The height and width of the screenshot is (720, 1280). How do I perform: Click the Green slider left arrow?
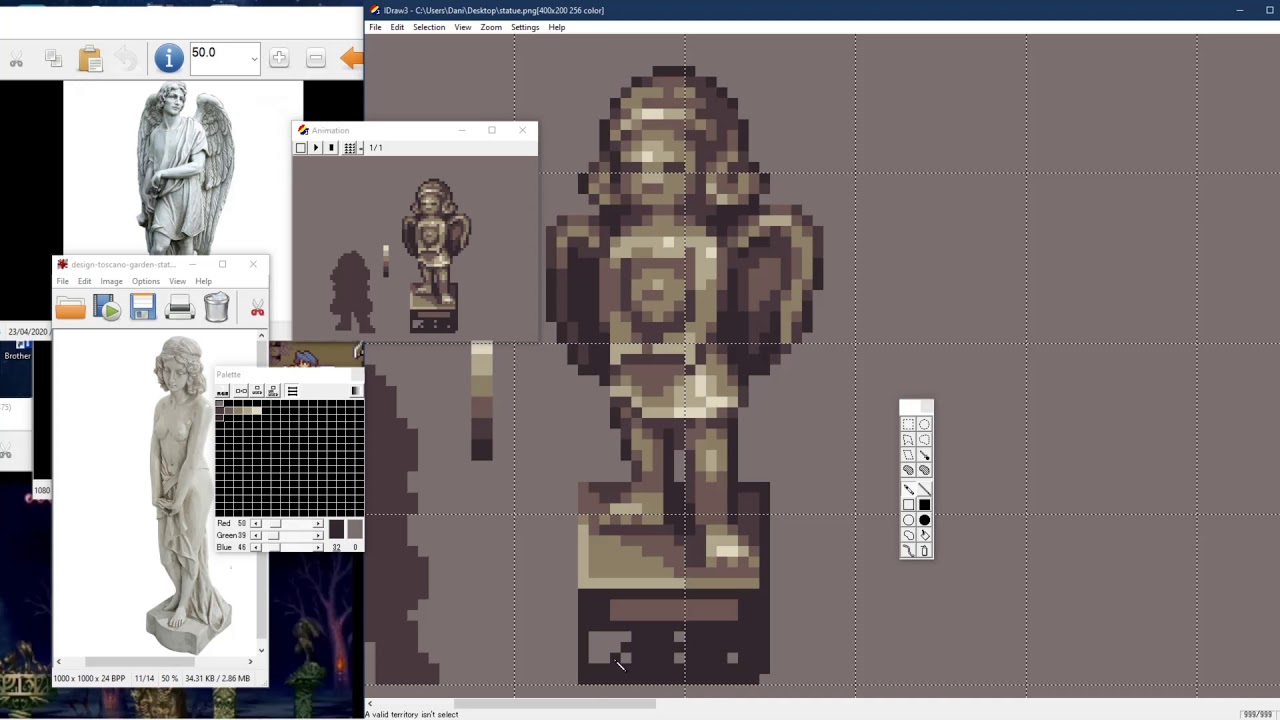[256, 535]
